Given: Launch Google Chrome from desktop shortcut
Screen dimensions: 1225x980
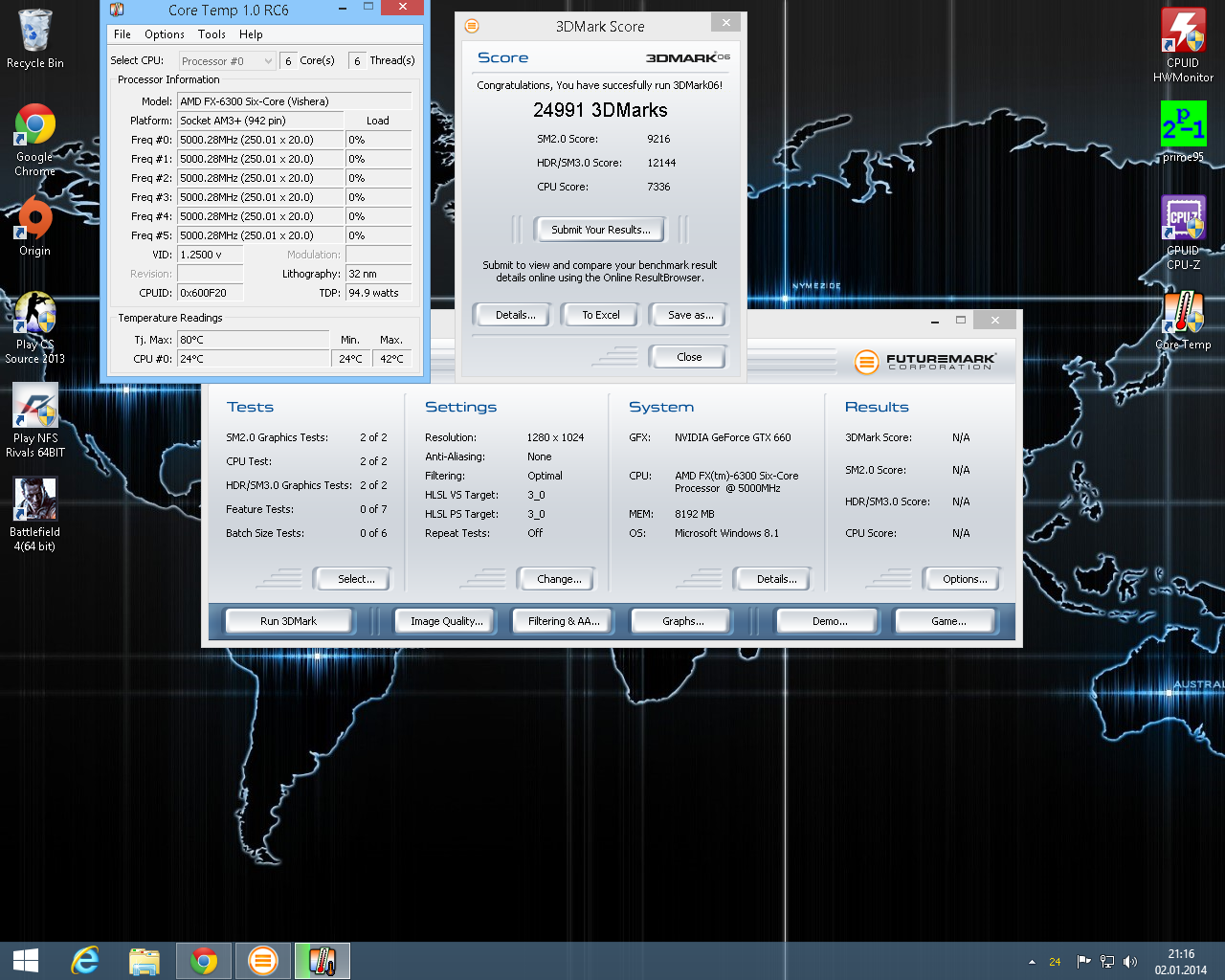Looking at the screenshot, I should click(x=34, y=141).
